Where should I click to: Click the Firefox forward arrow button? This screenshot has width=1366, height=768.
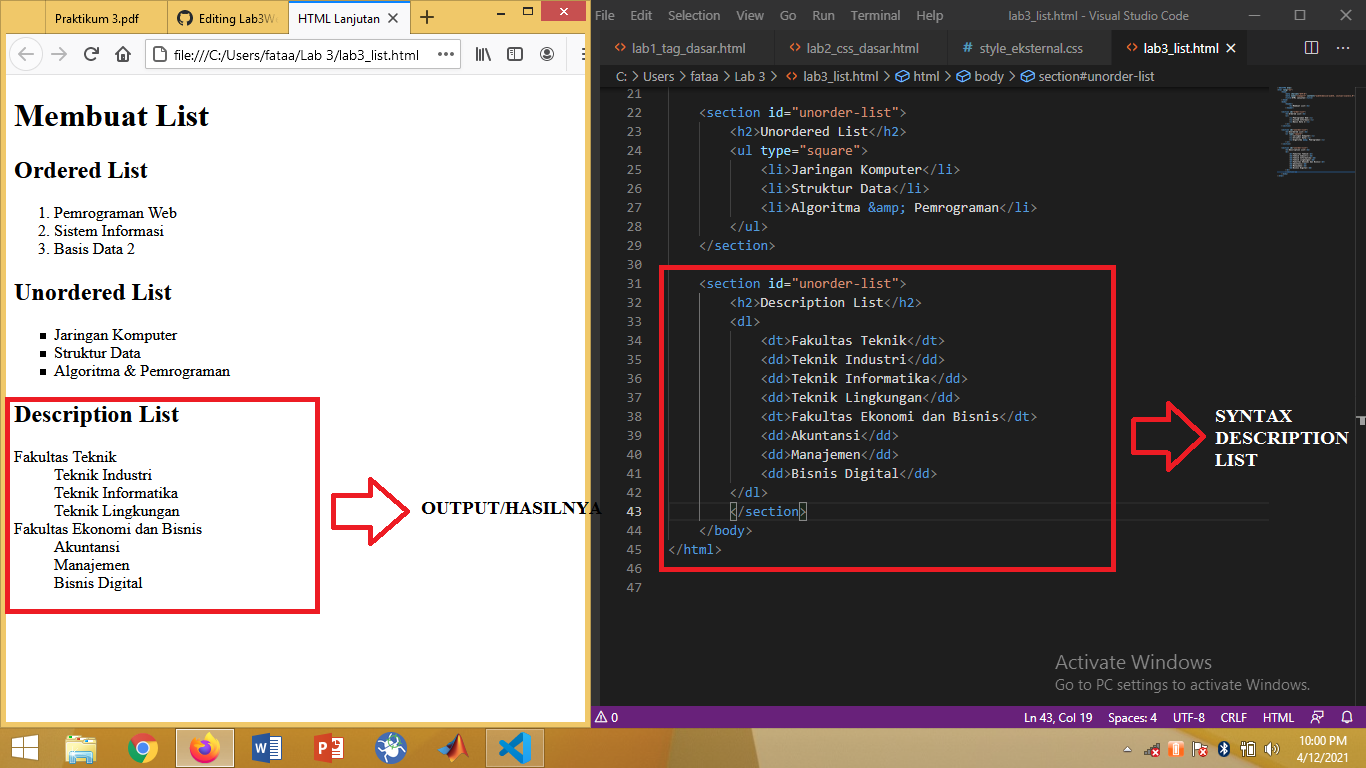click(x=59, y=55)
